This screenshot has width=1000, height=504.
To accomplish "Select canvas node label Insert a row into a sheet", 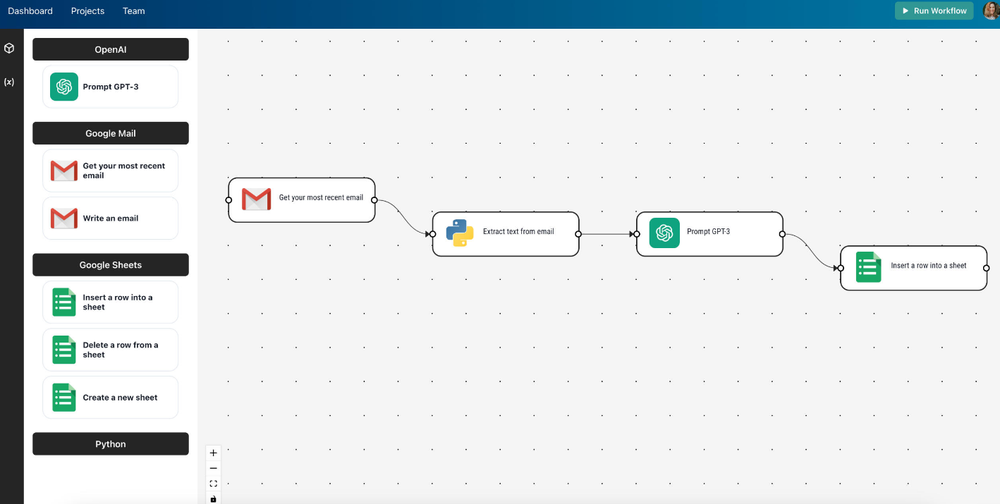I will click(x=929, y=265).
